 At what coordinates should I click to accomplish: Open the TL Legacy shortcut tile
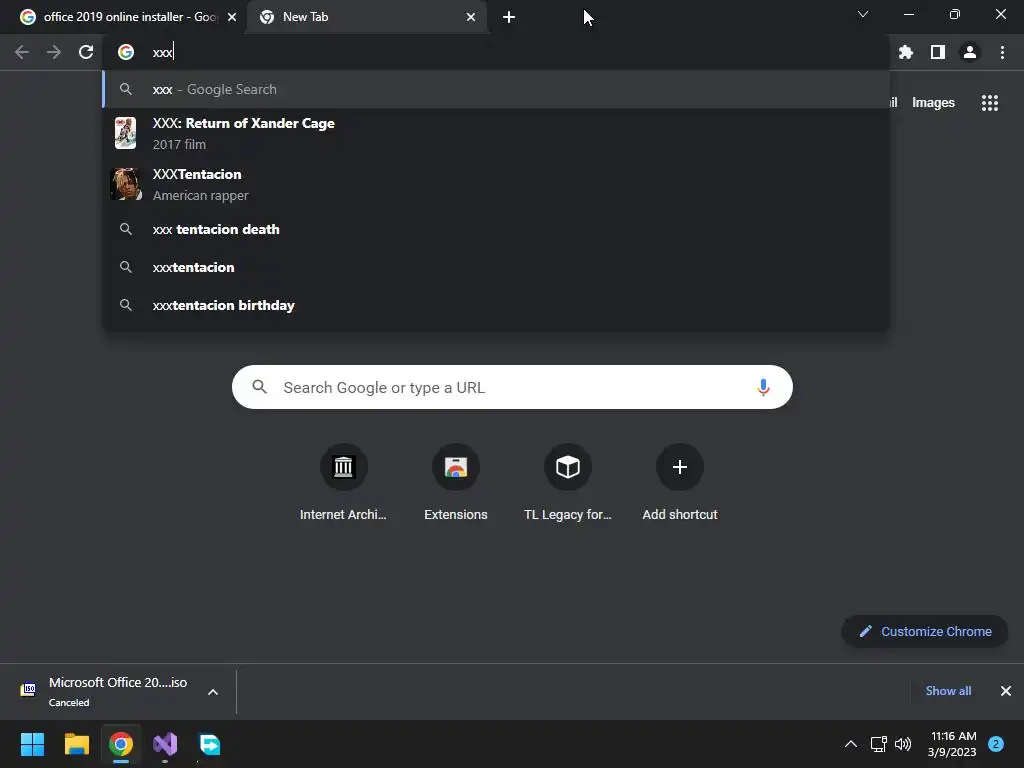point(568,483)
